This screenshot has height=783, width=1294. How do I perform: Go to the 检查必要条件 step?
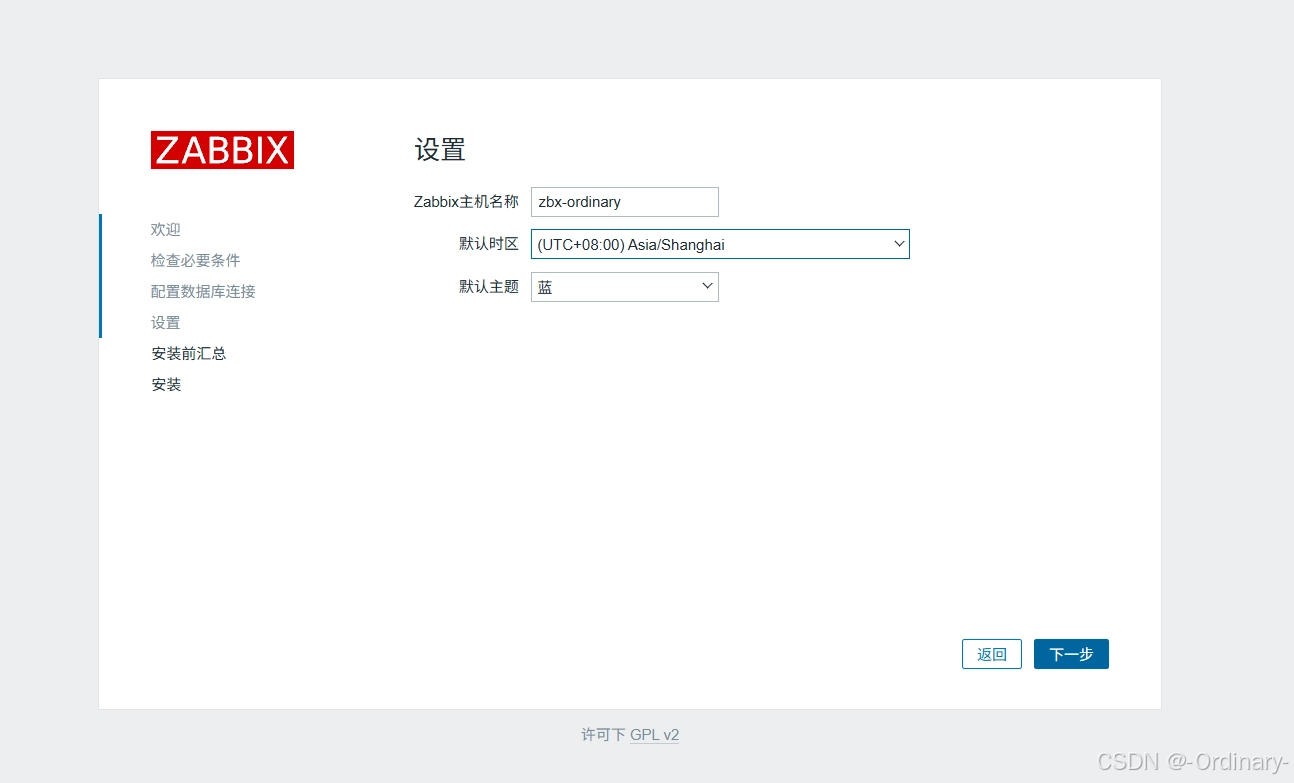196,261
